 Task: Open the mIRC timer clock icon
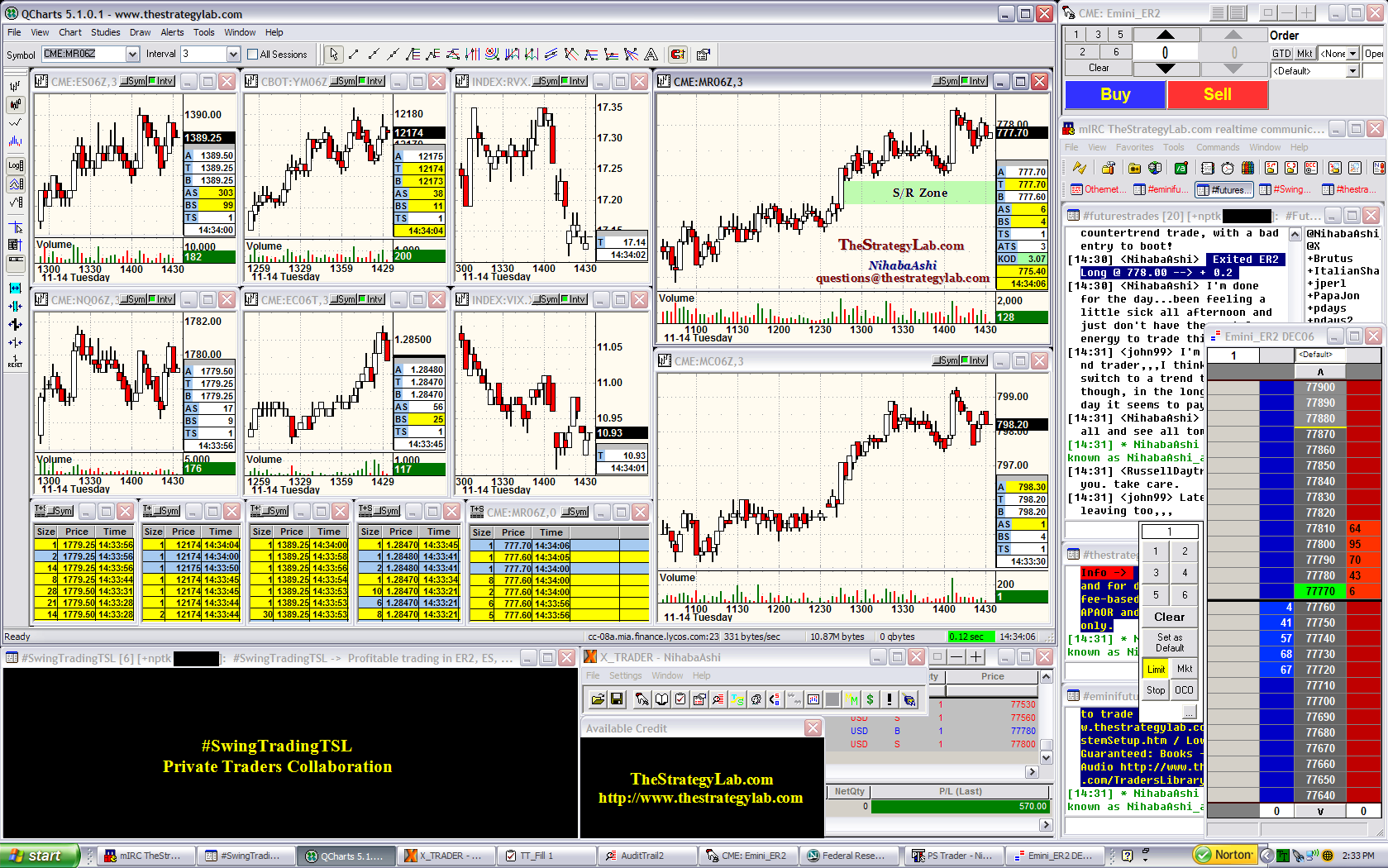[x=1228, y=168]
